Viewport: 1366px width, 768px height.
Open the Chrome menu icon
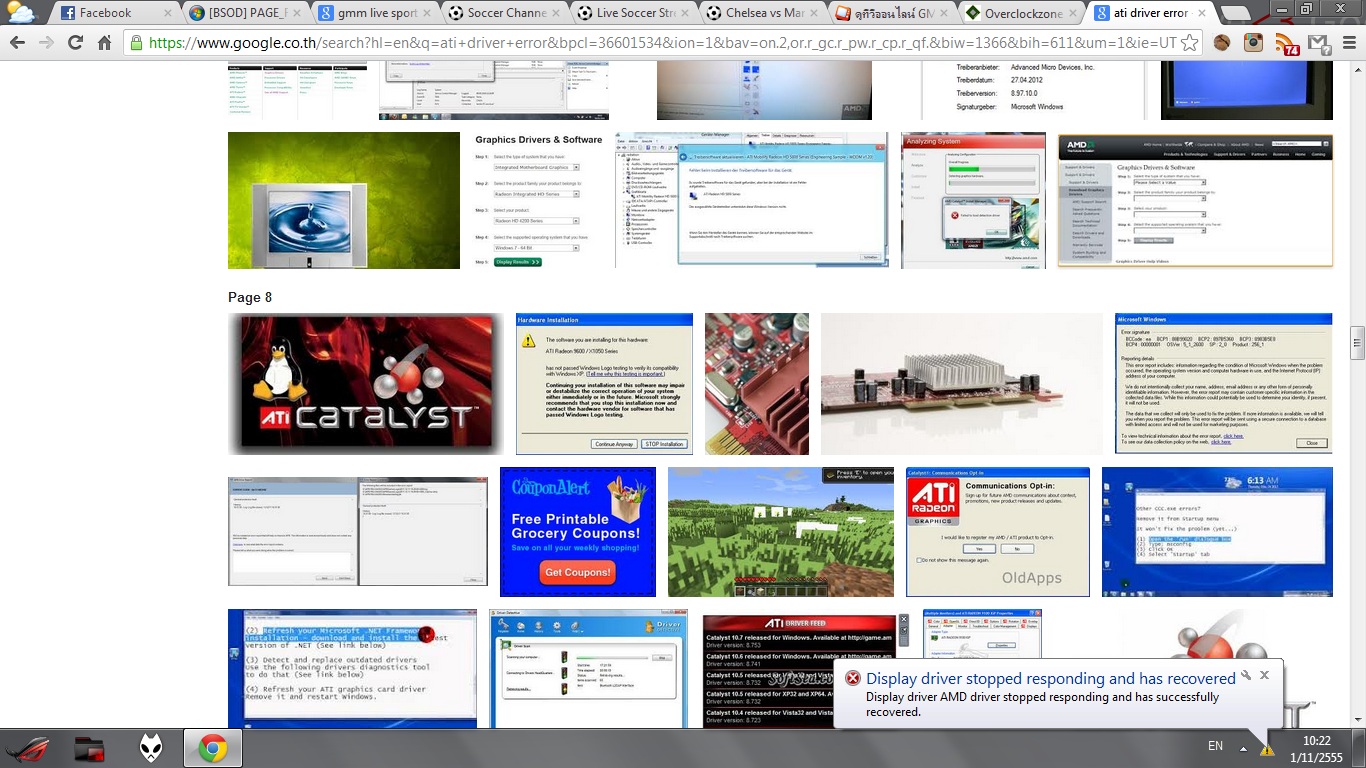[x=1347, y=43]
